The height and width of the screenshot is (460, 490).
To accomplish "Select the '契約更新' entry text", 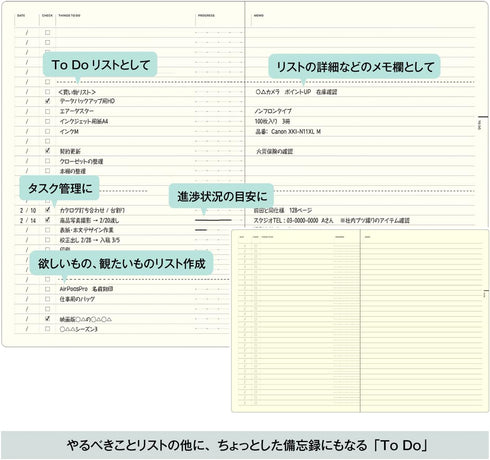I will 70,151.
